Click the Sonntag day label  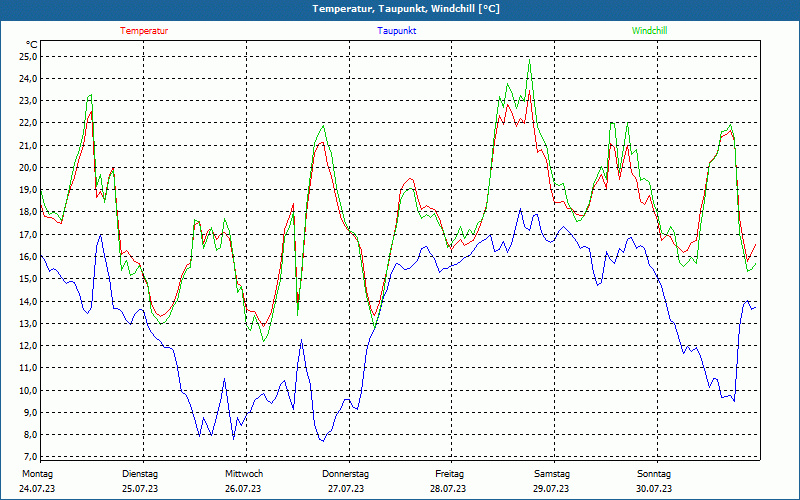coord(654,474)
